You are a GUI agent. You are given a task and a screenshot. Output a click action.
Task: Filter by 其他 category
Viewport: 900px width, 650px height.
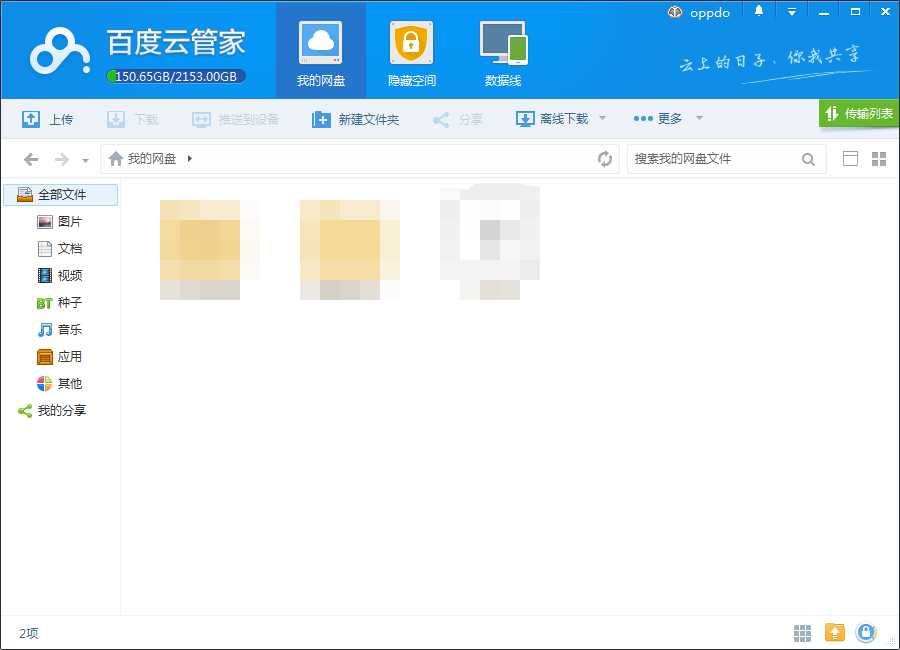[60, 384]
